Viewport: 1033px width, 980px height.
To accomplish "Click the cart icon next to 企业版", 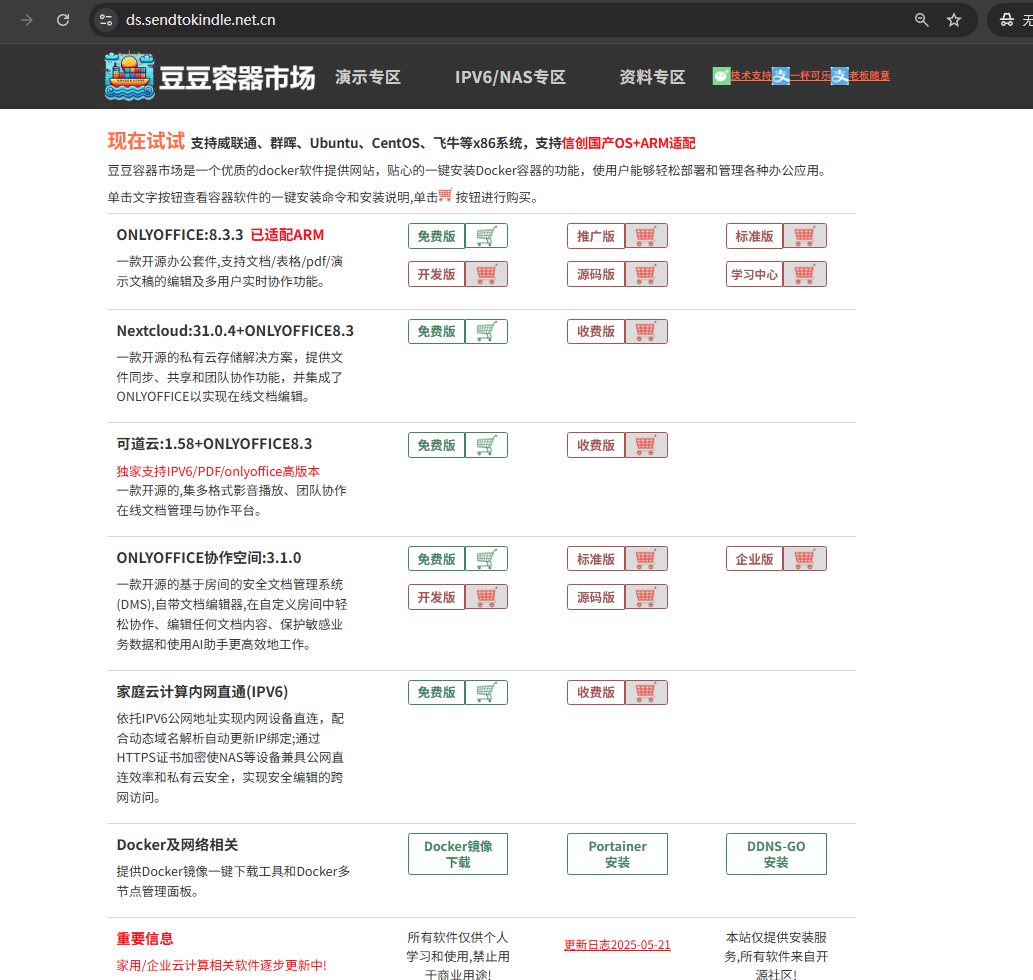I will [804, 559].
